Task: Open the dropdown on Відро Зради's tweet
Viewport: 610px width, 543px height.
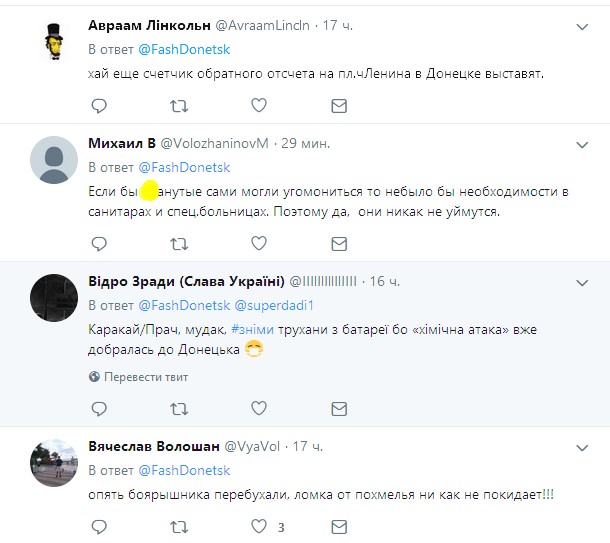Action: coord(581,281)
